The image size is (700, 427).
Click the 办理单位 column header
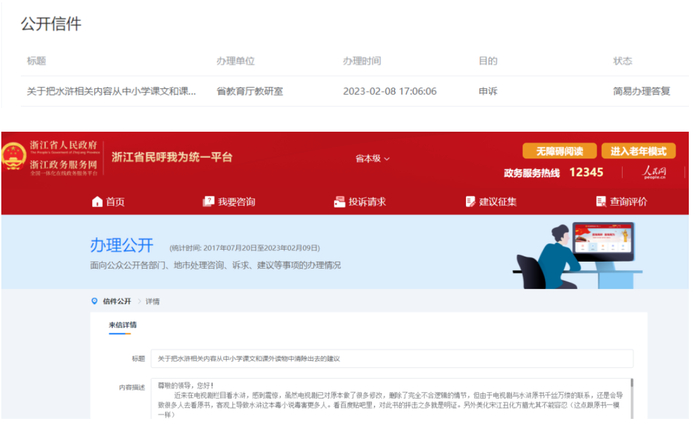pyautogui.click(x=235, y=61)
